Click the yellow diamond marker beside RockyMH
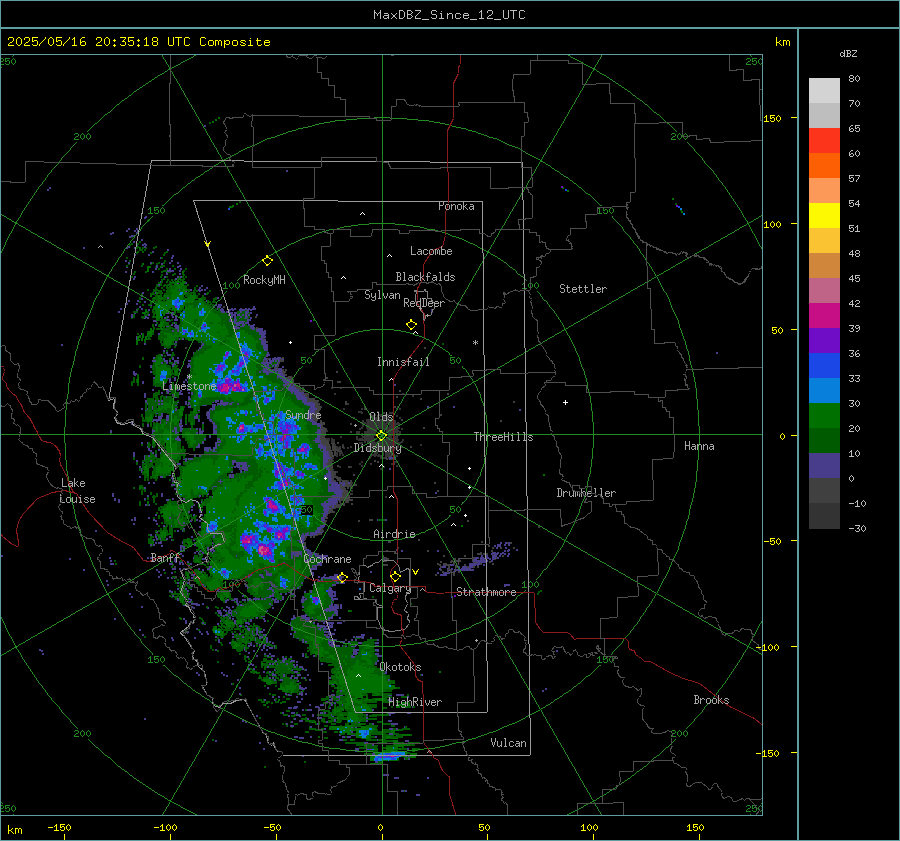The width and height of the screenshot is (900, 841). coord(267,261)
